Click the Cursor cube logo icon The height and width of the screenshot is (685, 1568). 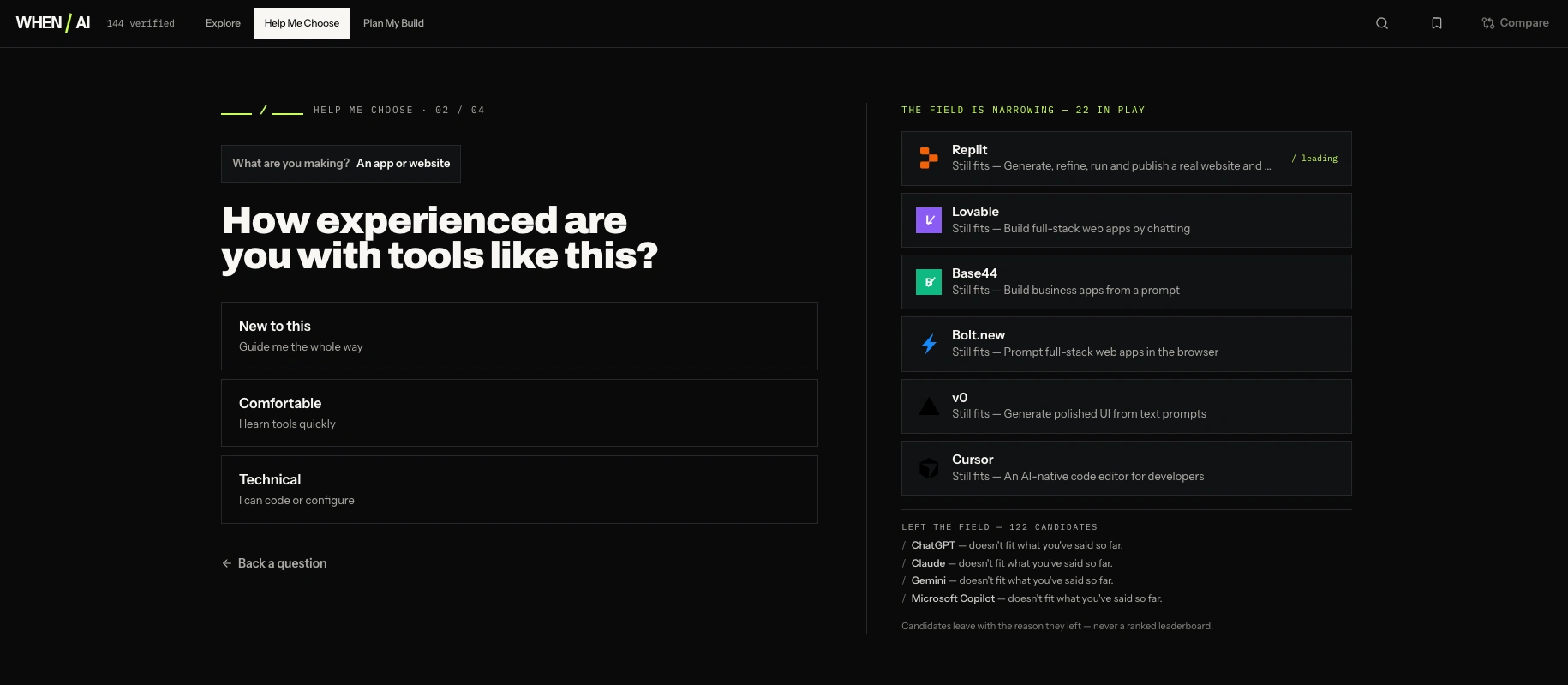coord(929,468)
